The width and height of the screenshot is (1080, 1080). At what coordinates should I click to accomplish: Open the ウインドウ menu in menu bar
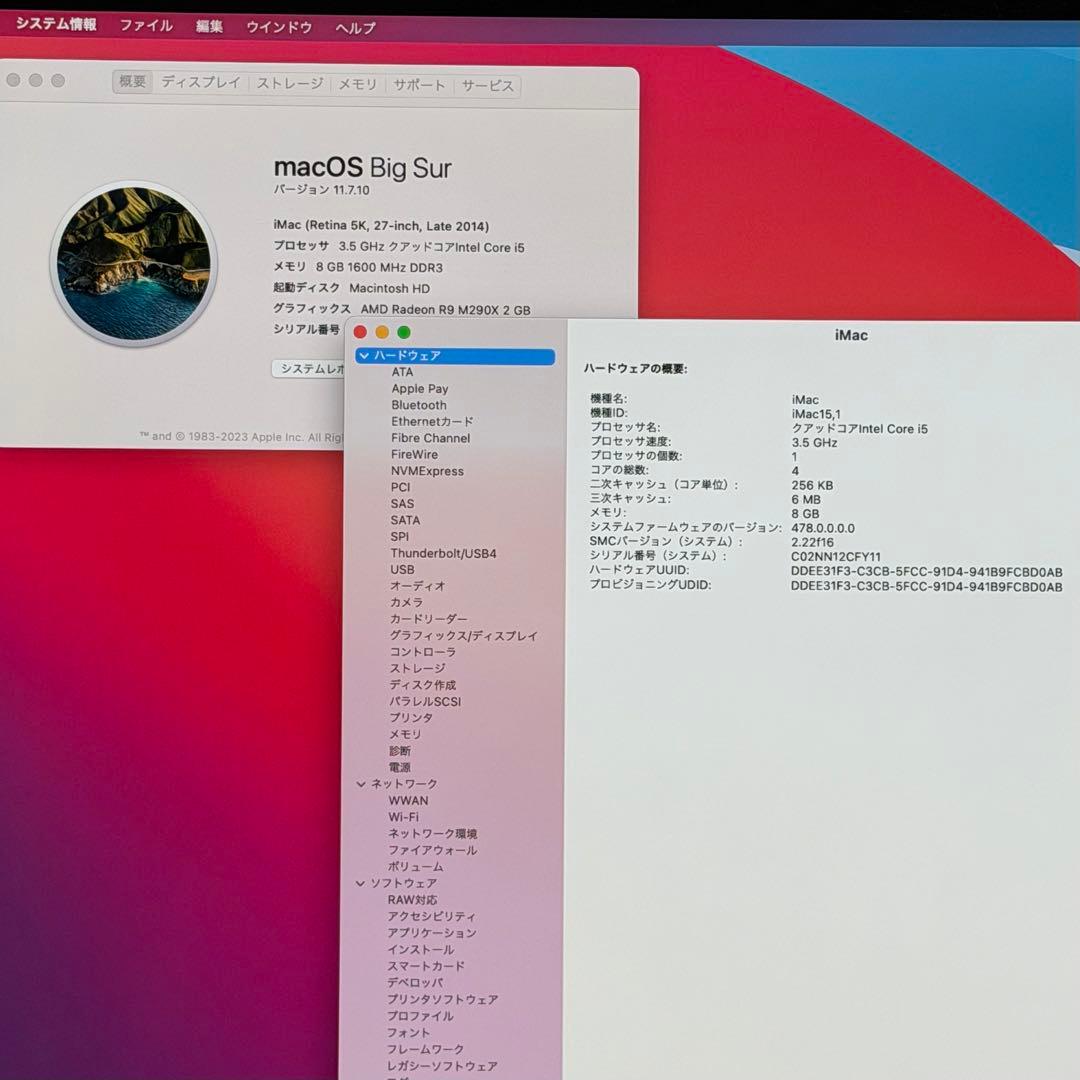click(279, 27)
